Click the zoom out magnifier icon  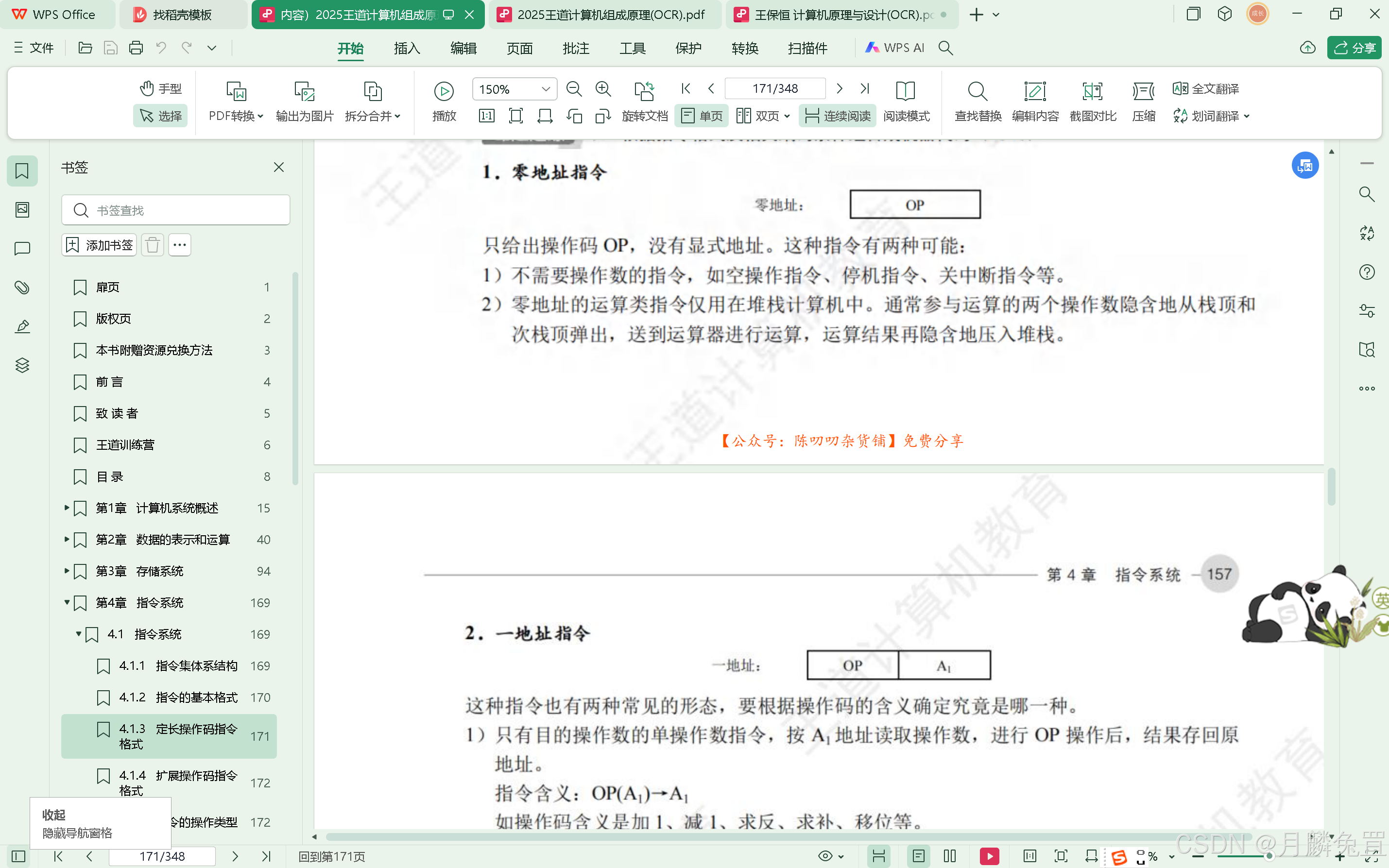[x=574, y=89]
